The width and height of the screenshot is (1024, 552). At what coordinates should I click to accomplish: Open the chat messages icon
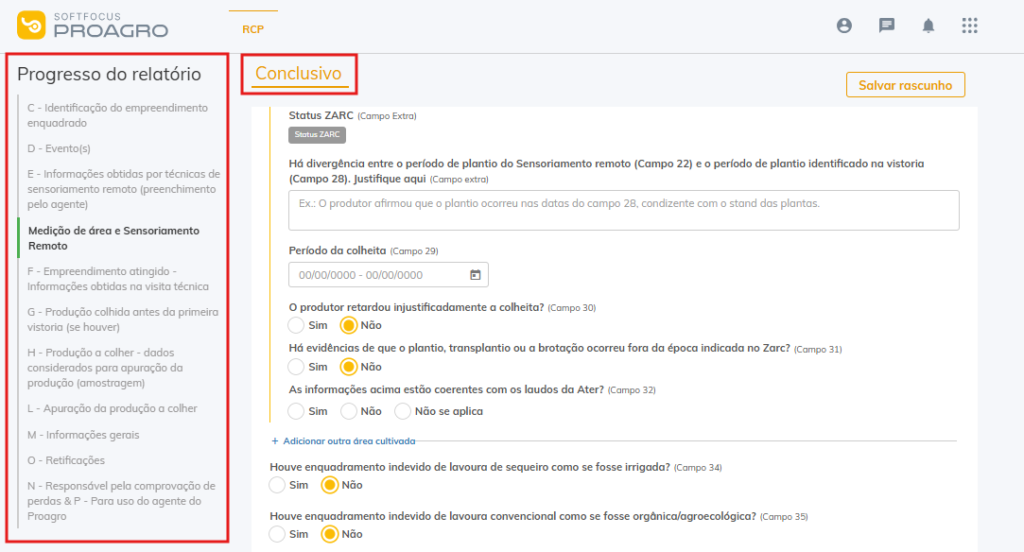[x=886, y=26]
